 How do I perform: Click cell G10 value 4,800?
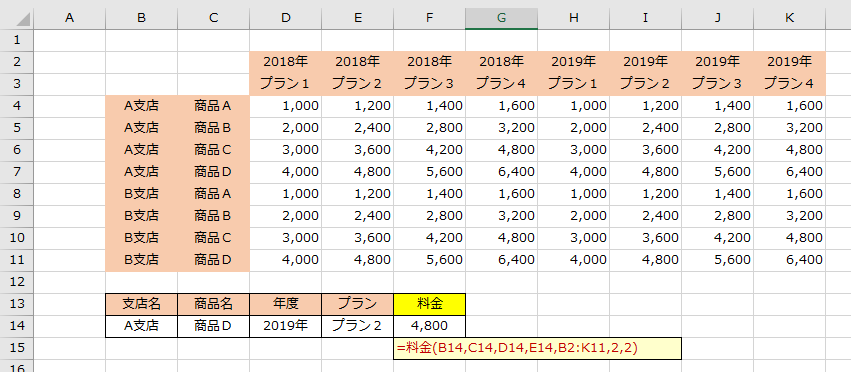click(501, 238)
